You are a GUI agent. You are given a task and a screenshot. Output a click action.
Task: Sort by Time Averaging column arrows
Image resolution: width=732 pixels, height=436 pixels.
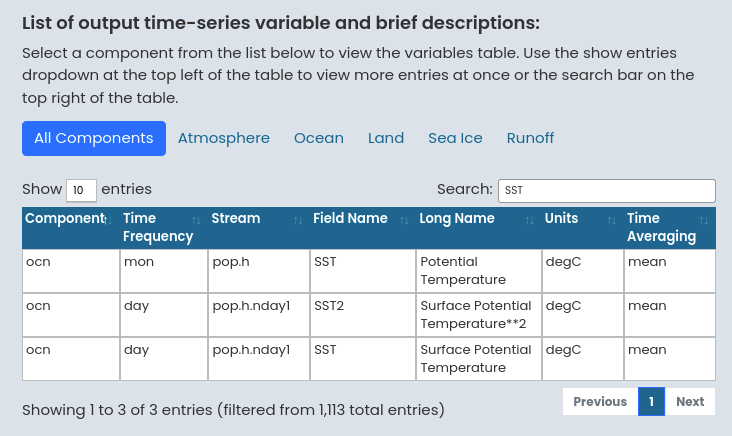704,220
